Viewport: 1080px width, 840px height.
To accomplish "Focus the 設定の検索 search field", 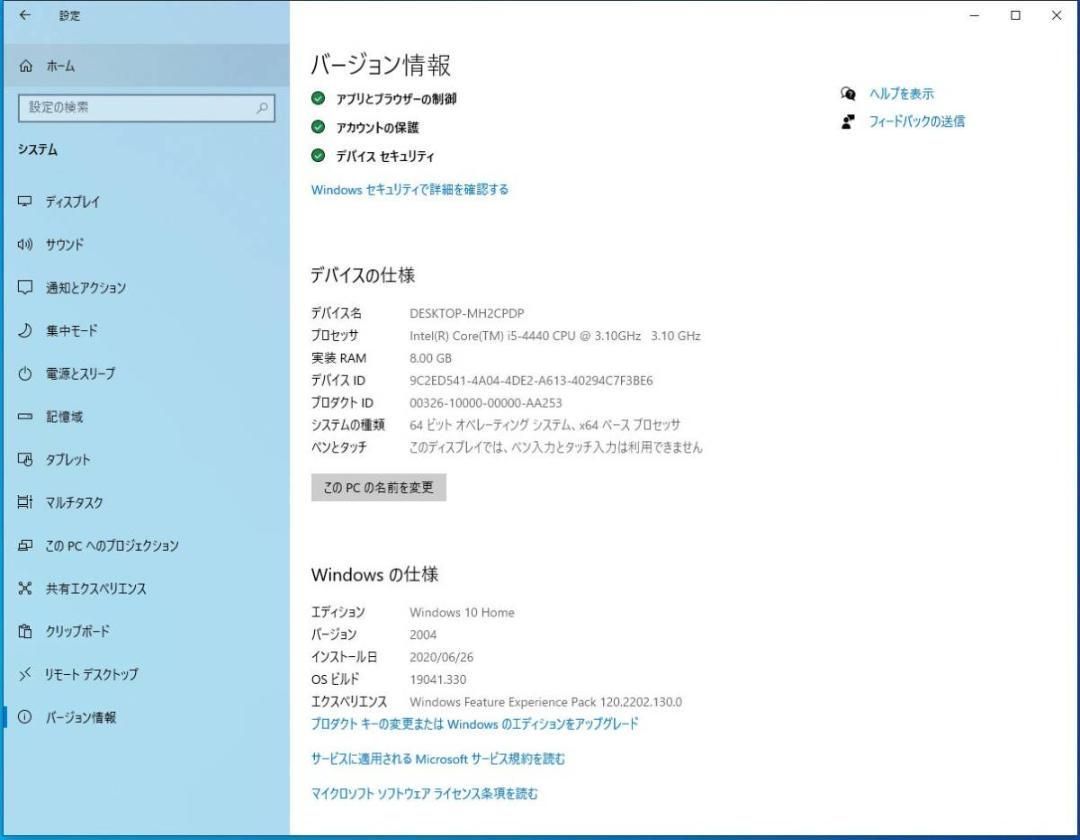I will [146, 107].
